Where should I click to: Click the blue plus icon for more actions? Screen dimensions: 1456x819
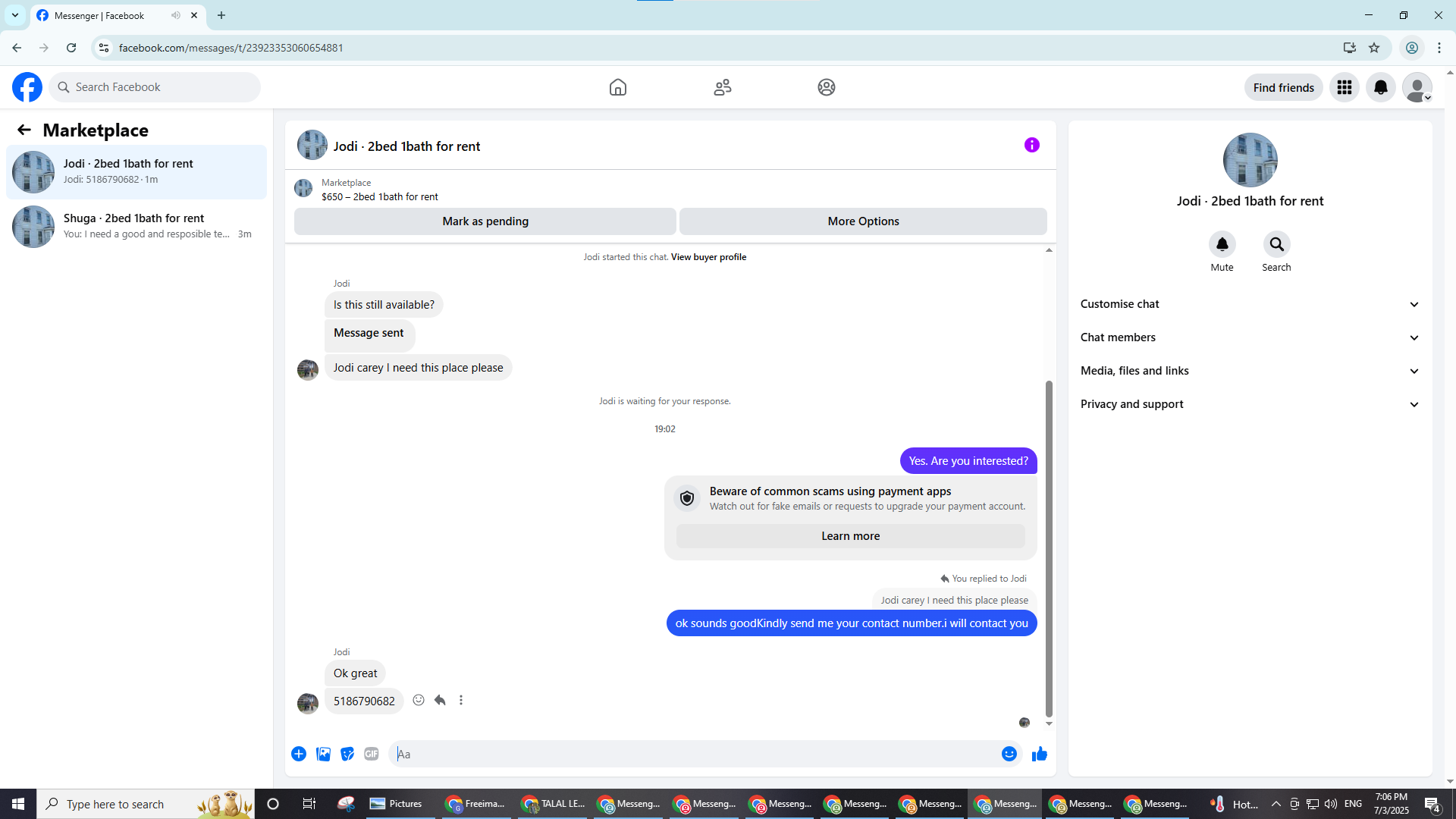[x=299, y=754]
